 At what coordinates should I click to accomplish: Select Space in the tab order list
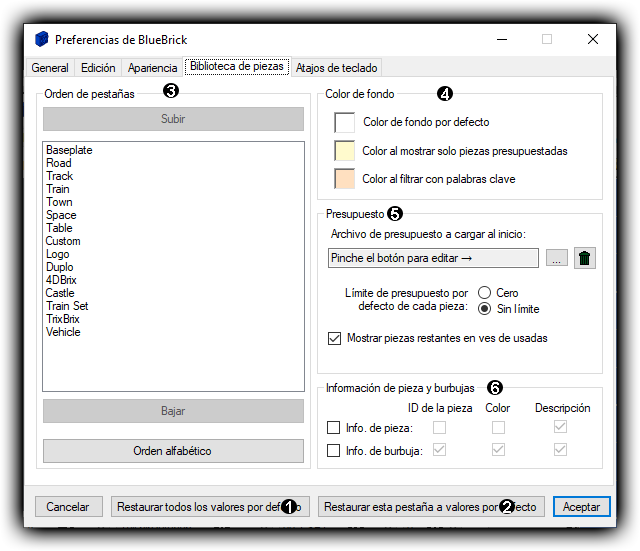pyautogui.click(x=173, y=215)
